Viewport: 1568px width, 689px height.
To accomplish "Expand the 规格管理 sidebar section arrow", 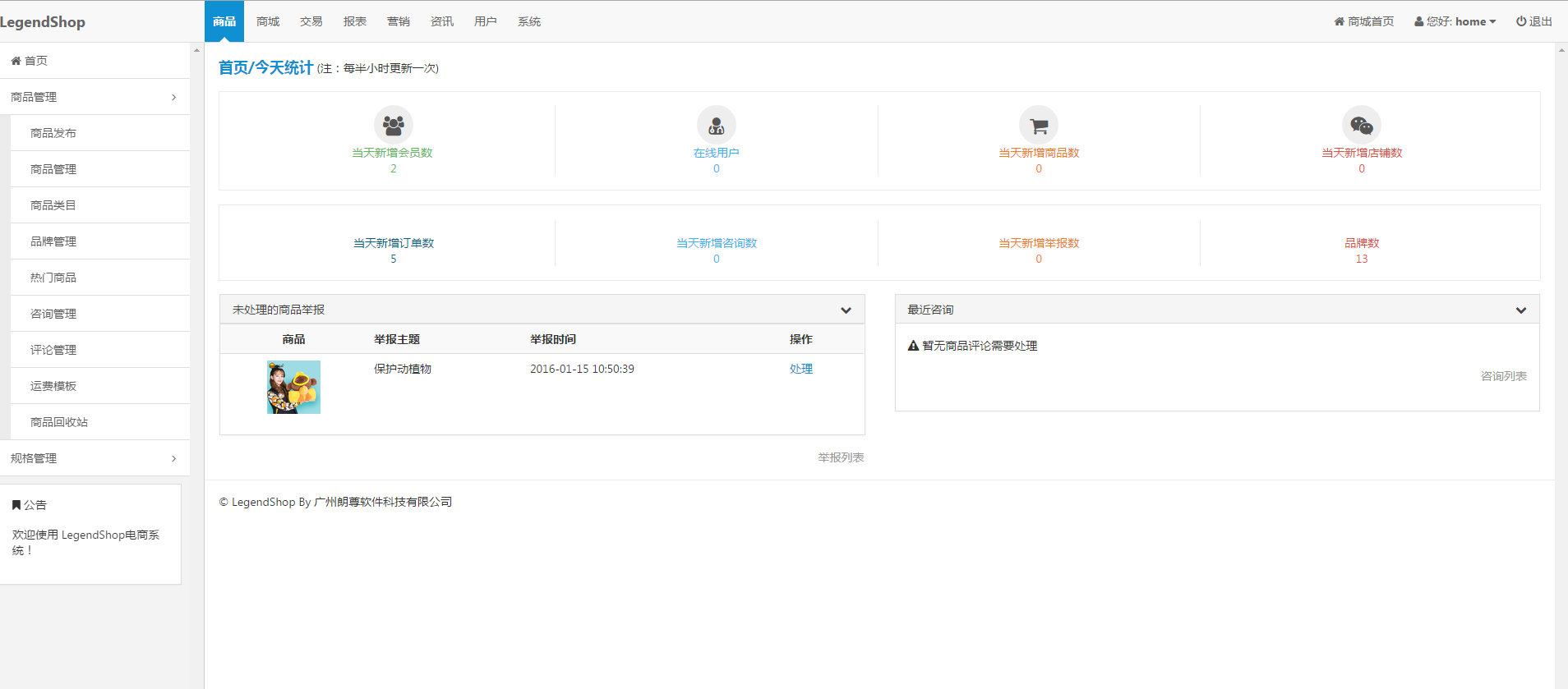I will pos(173,458).
